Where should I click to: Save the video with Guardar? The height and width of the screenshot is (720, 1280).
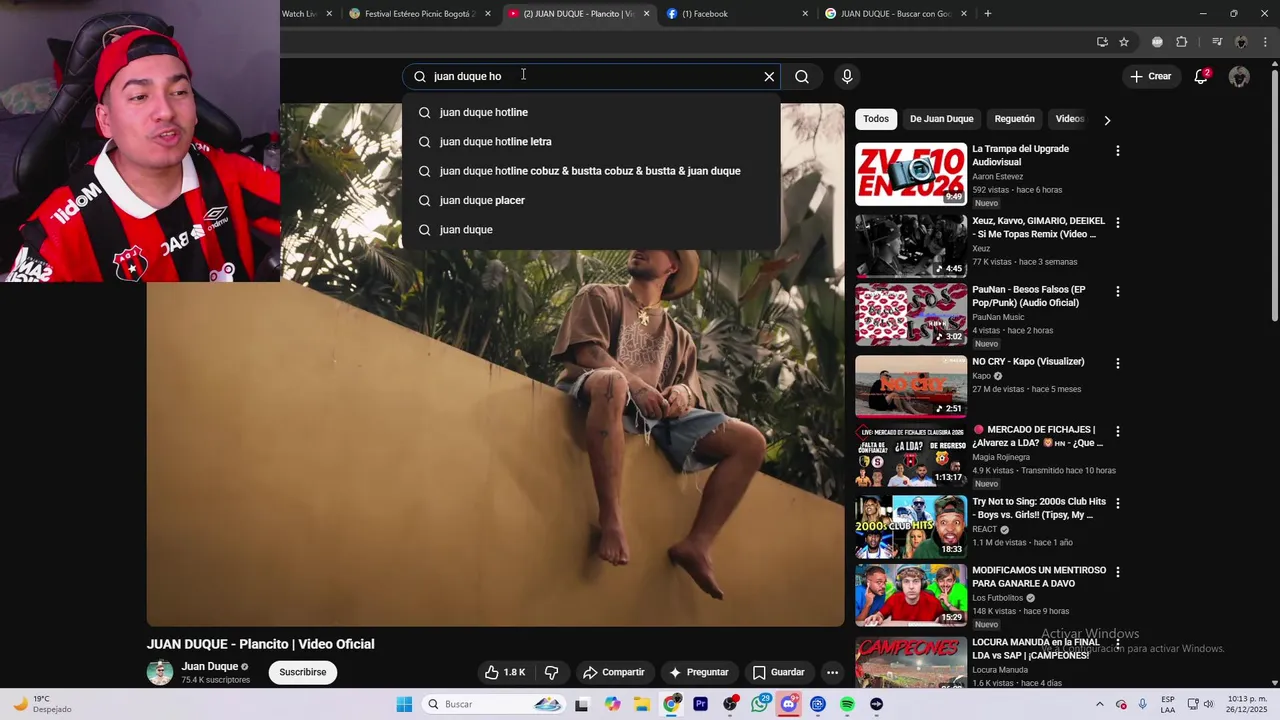pos(778,672)
